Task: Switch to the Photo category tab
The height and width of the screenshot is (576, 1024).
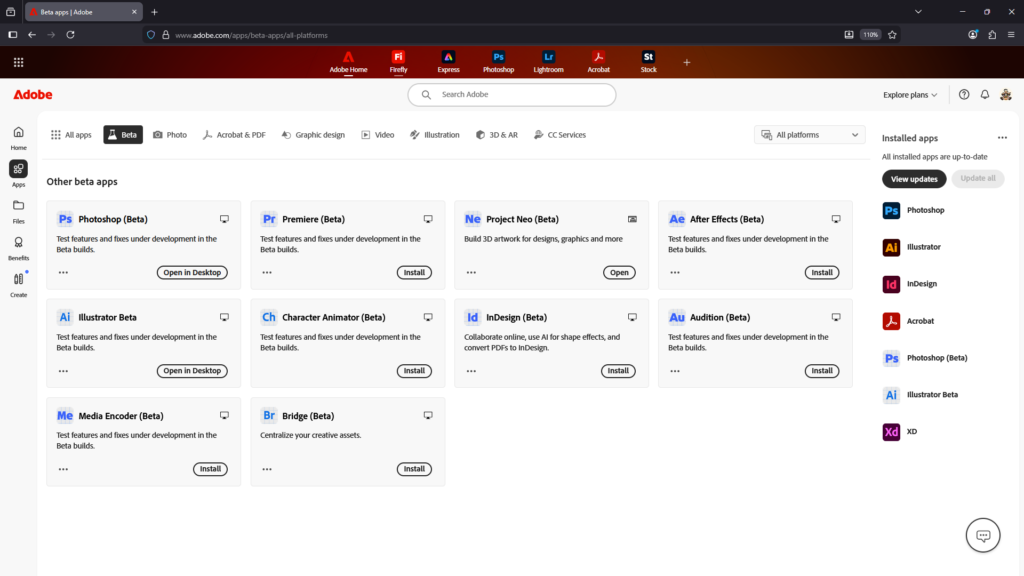Action: pyautogui.click(x=170, y=133)
